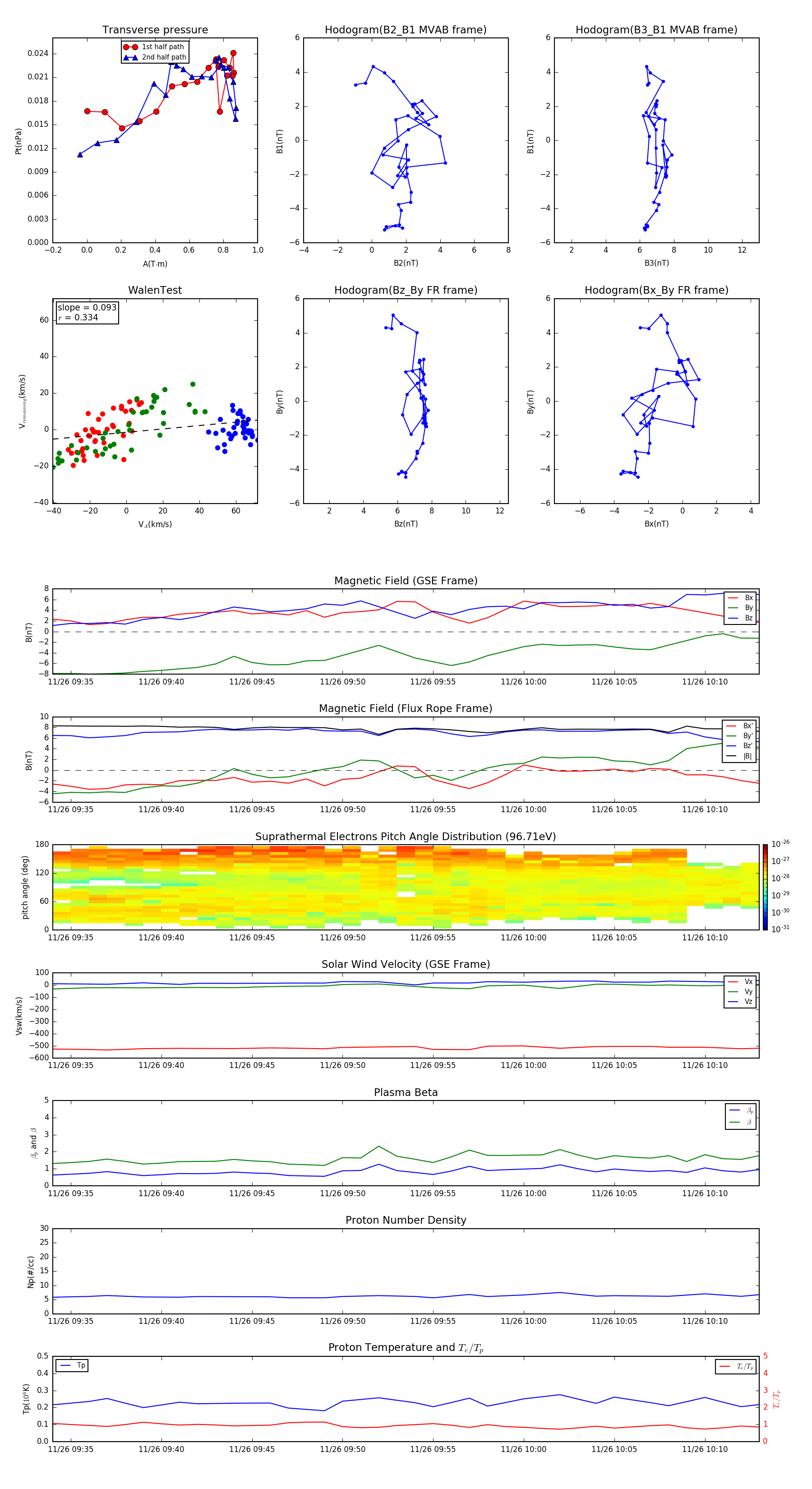812x1489 pixels.
Task: Click the Suprathermal Electrons Pitch Angle Distribution title
Action: coord(406,837)
